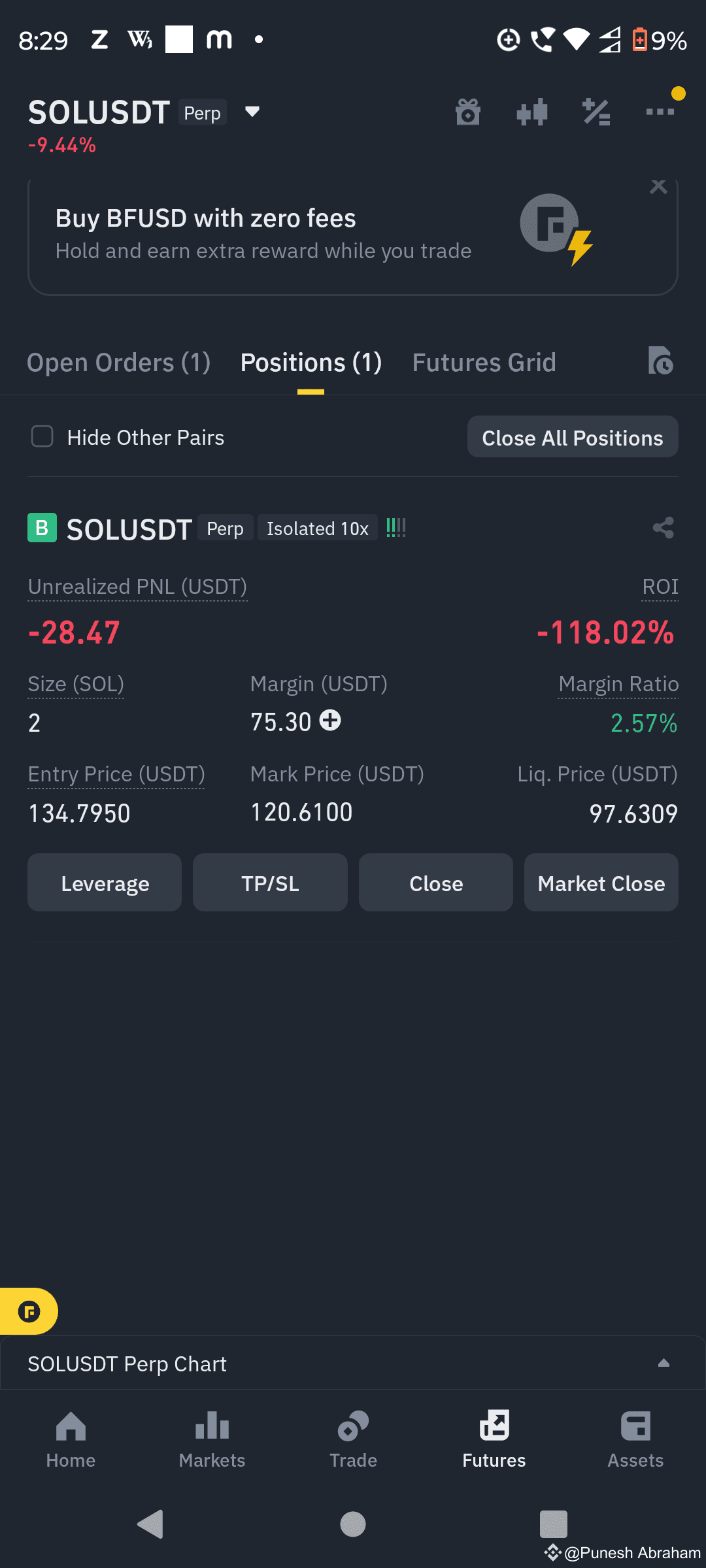Expand the SOLUSDT pair selector dropdown

[252, 112]
